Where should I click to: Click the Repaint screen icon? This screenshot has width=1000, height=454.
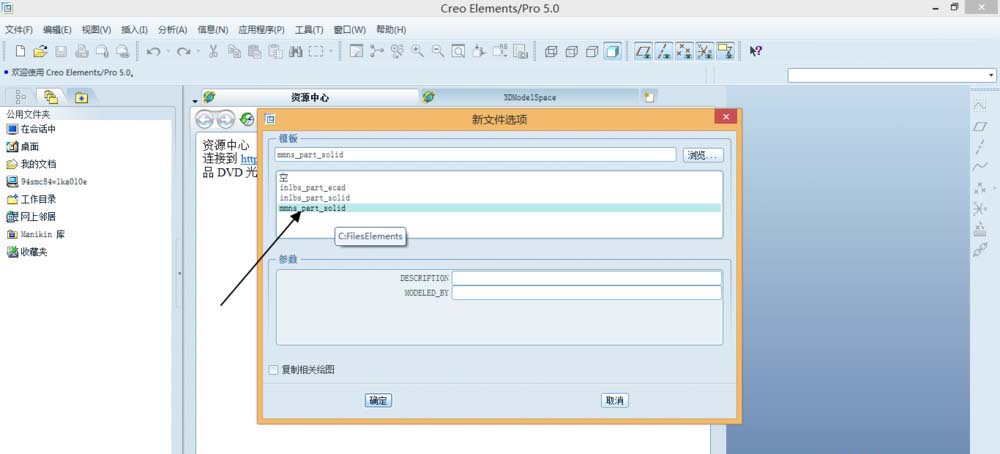[357, 52]
